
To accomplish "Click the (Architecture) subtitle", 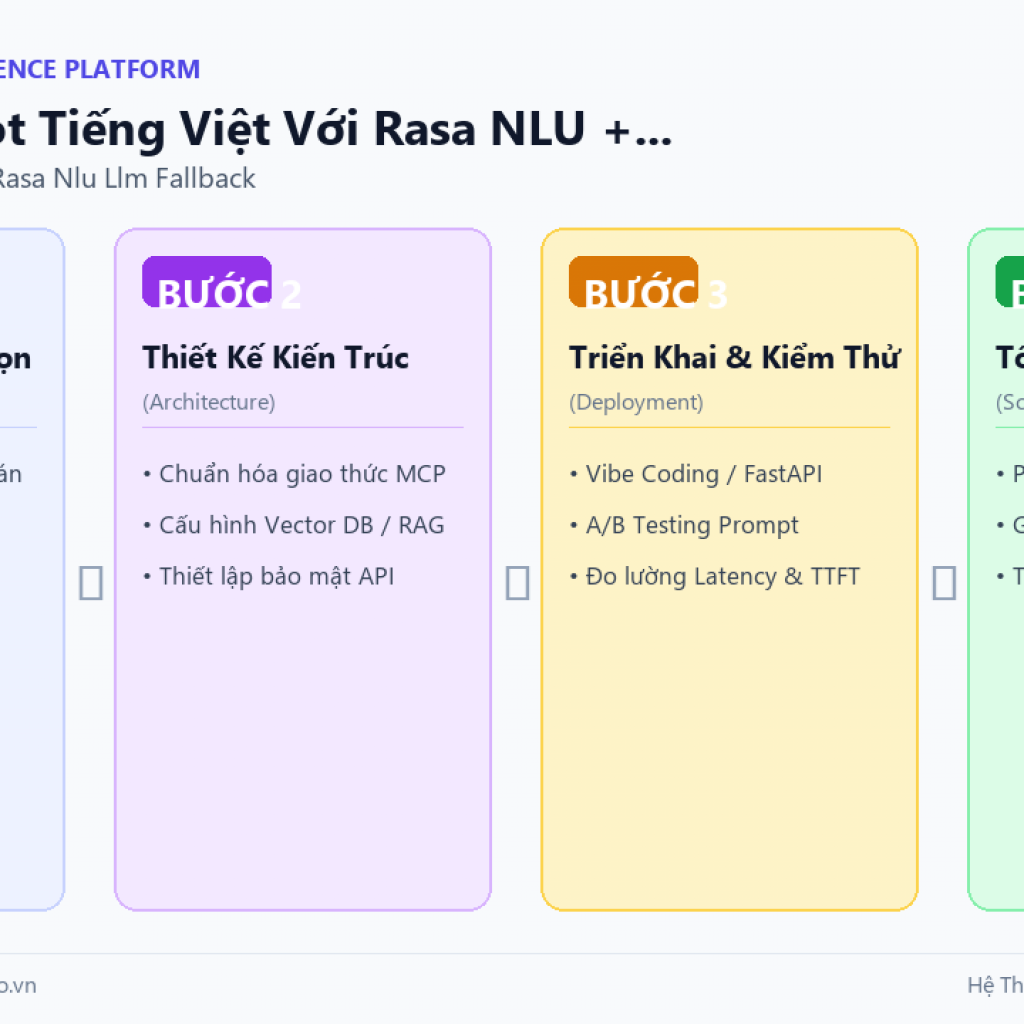I will 209,402.
